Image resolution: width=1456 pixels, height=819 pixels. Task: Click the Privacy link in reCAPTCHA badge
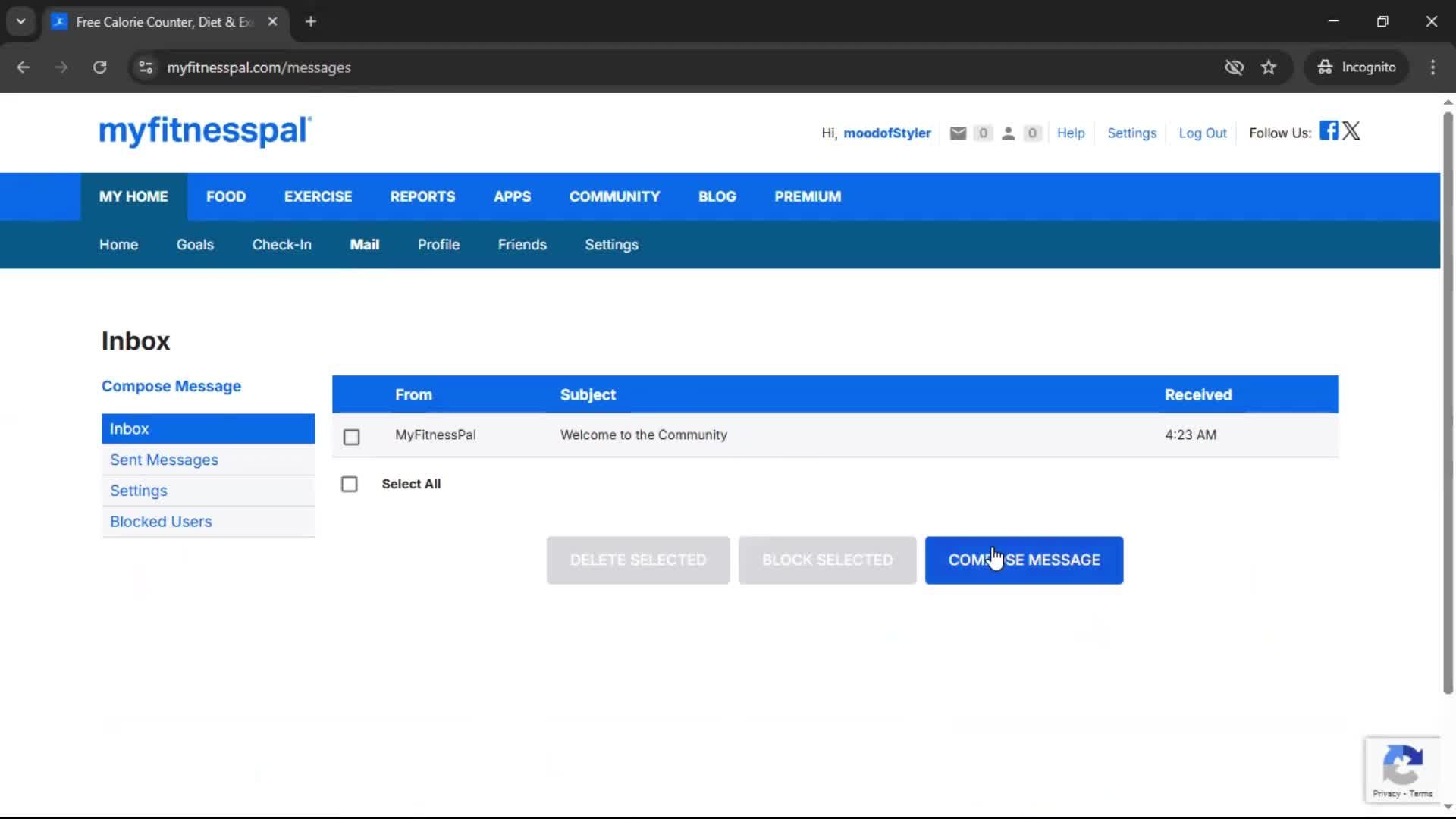[1386, 794]
